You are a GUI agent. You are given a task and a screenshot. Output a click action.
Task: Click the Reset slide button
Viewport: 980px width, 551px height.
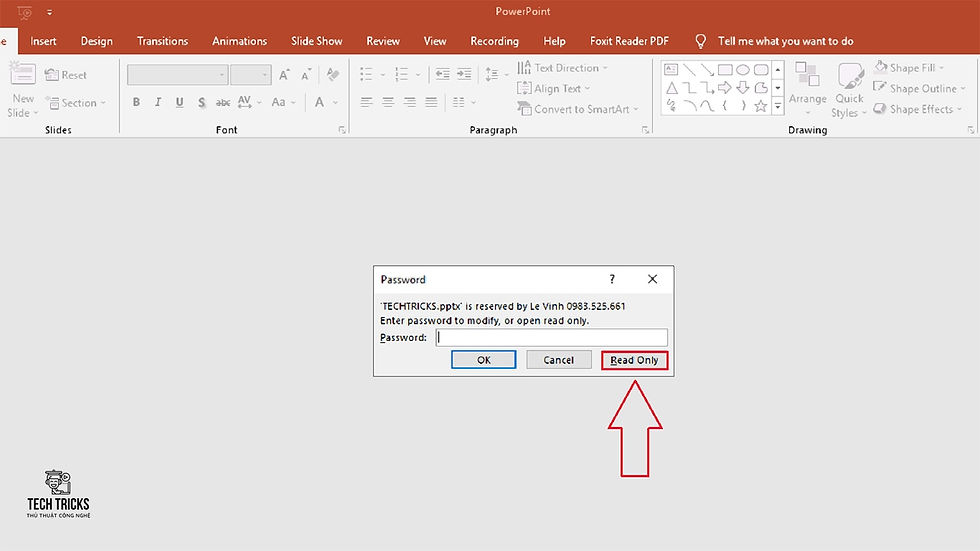pyautogui.click(x=66, y=75)
